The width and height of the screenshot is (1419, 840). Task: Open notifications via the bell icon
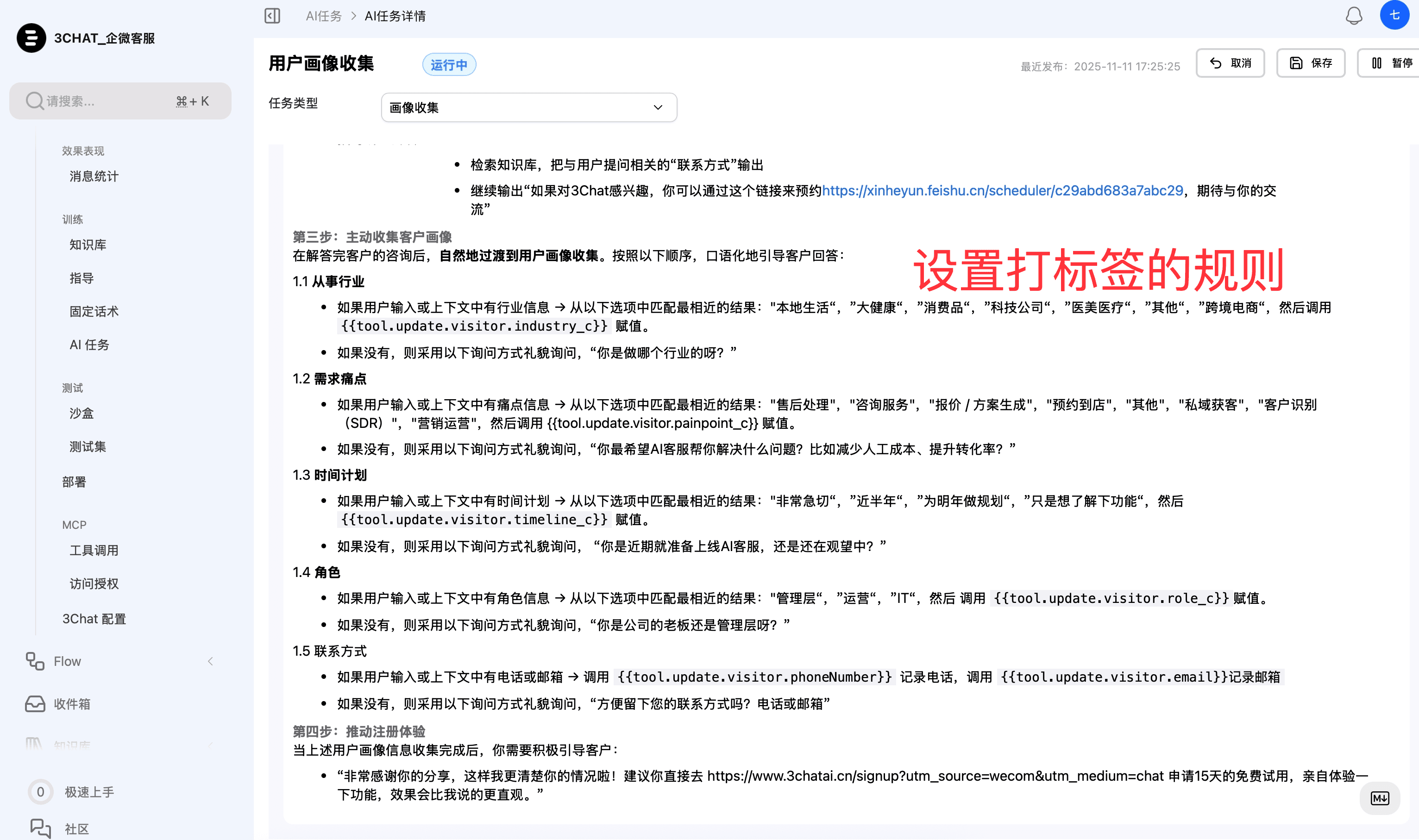pos(1353,16)
